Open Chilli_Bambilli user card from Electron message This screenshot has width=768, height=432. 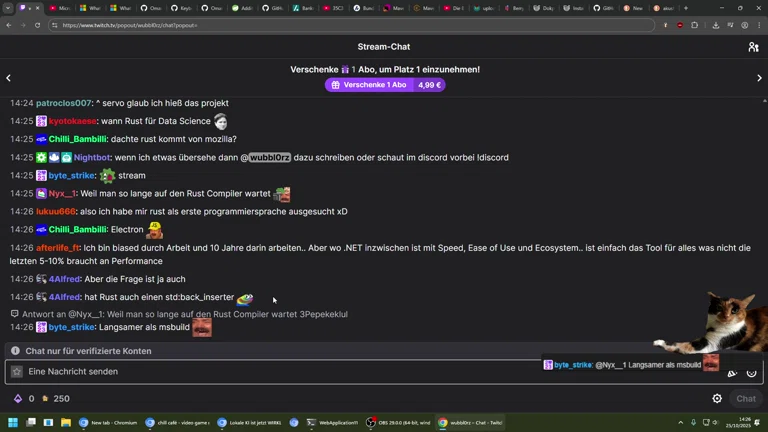coord(78,230)
